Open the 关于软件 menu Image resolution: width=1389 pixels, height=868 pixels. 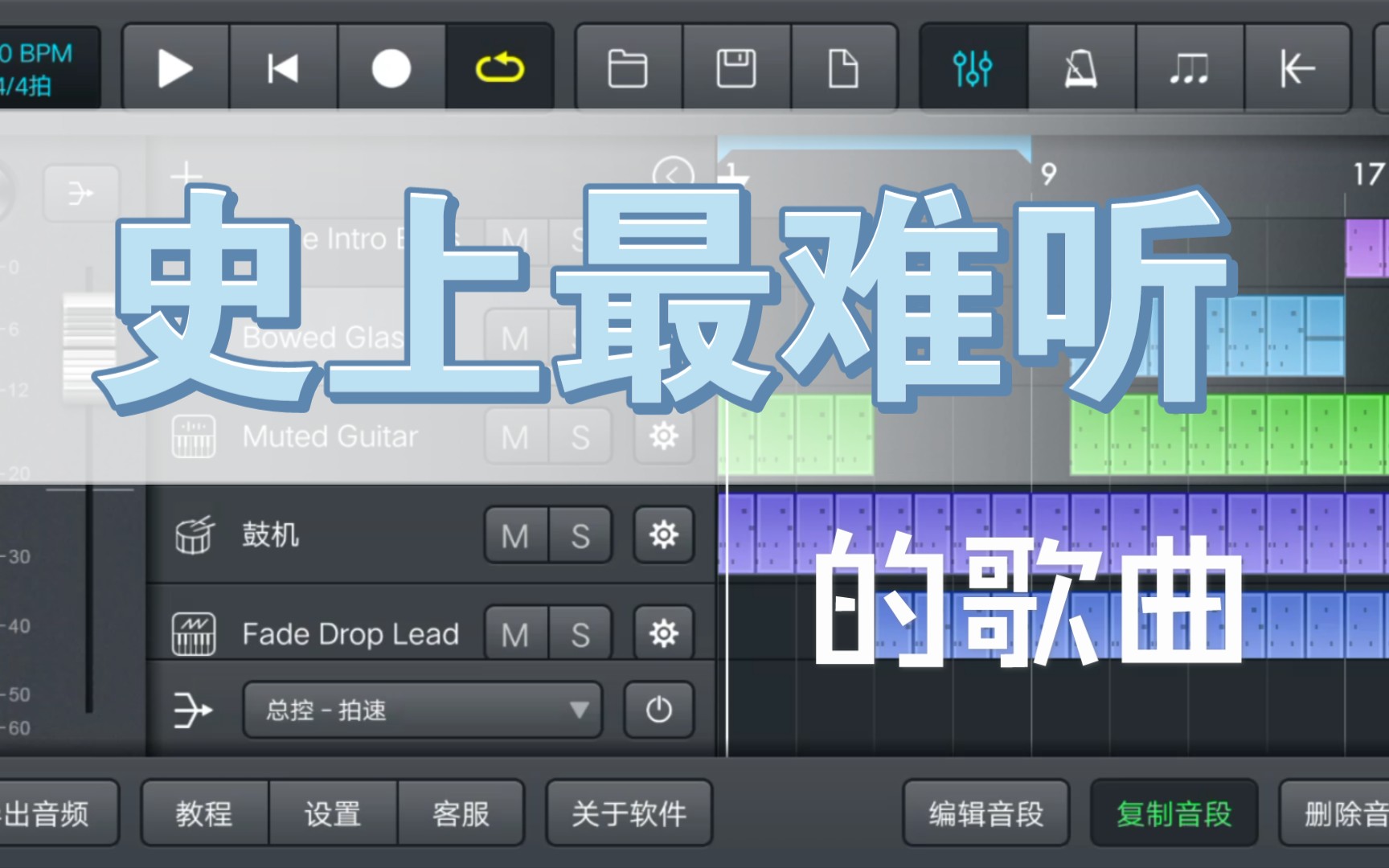point(628,813)
